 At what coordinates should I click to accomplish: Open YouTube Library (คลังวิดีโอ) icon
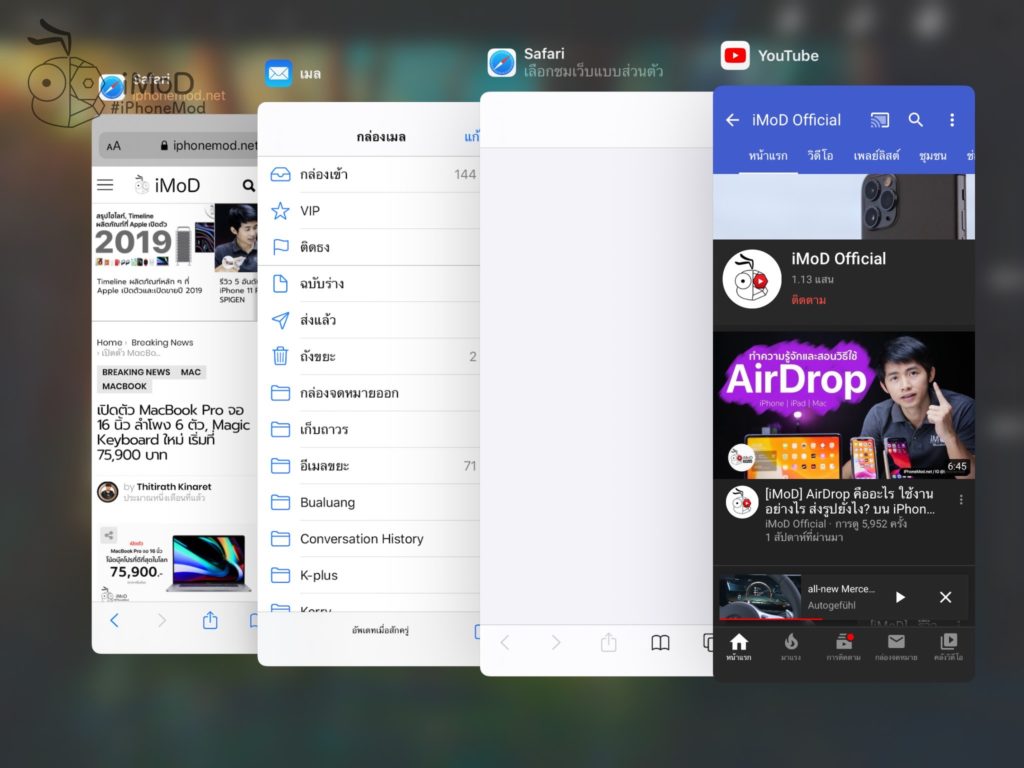click(x=948, y=645)
